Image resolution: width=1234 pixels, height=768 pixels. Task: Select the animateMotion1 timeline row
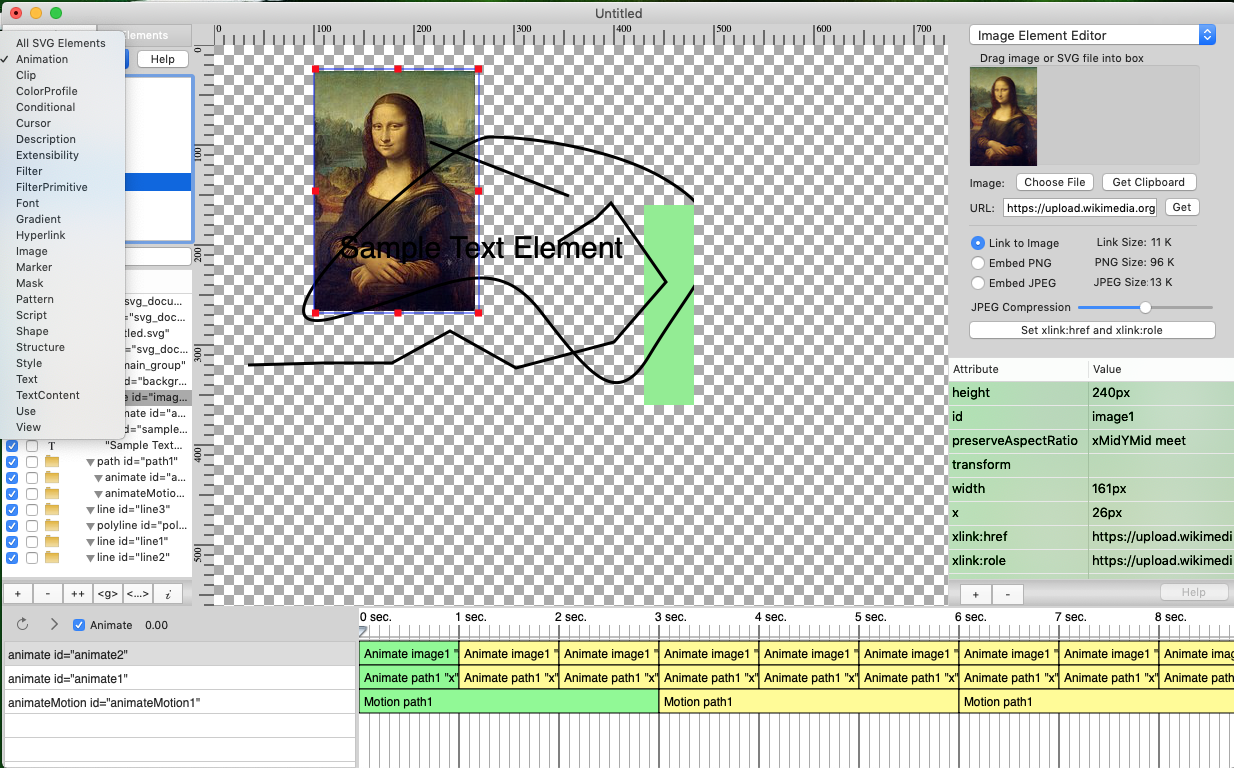pos(179,702)
